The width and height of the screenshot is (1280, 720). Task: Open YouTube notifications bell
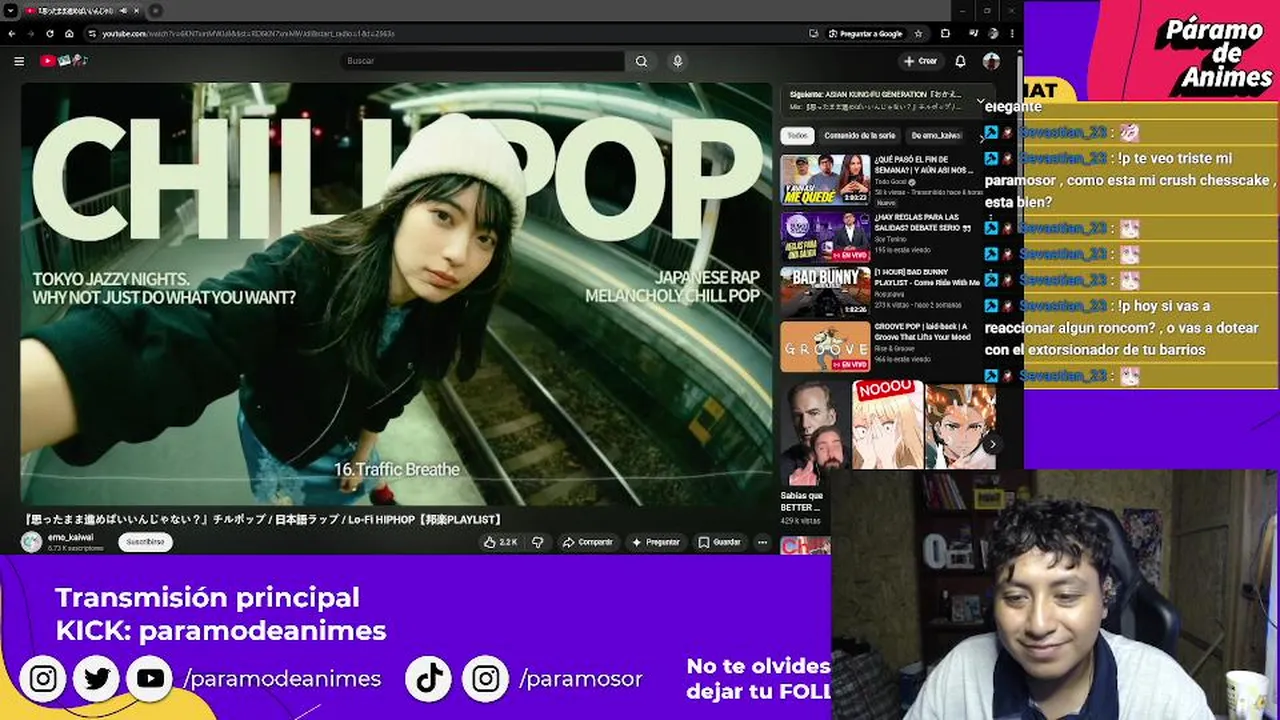[x=960, y=61]
